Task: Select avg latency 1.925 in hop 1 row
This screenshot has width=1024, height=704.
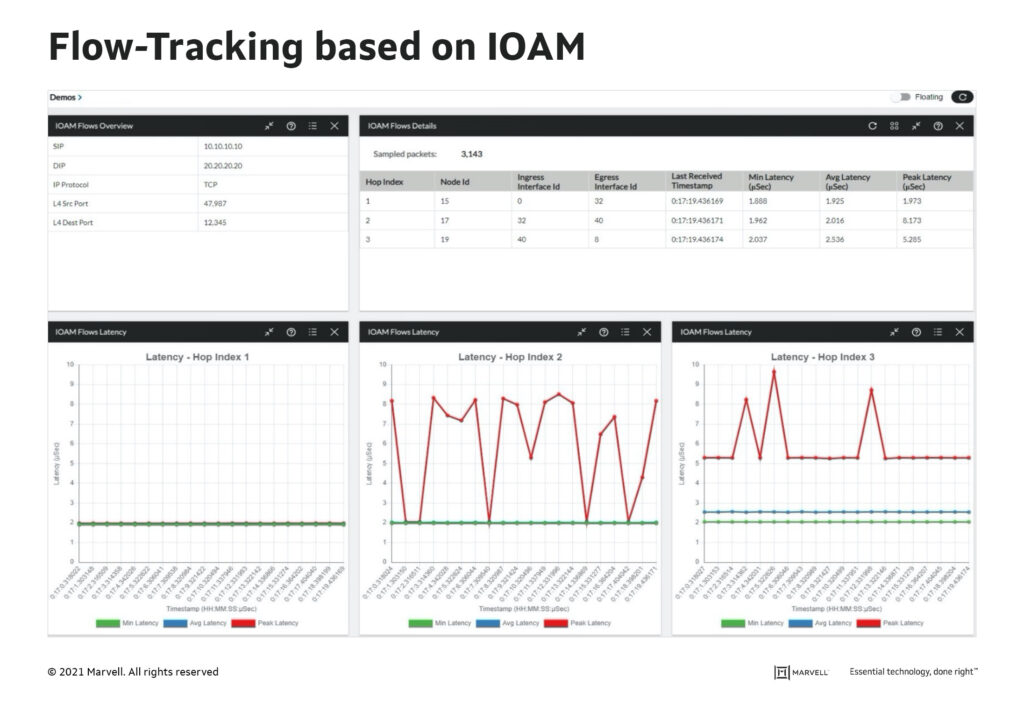Action: (835, 201)
